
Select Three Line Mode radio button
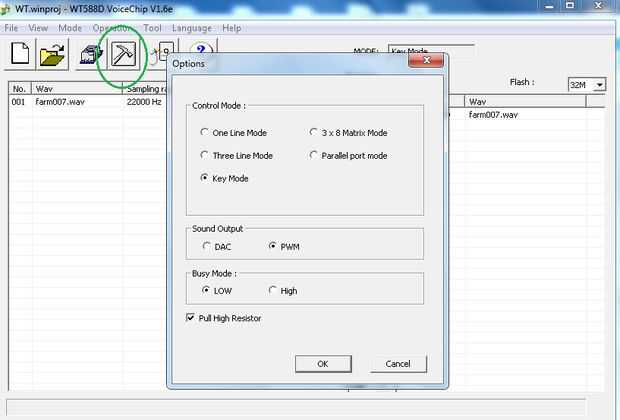pos(204,155)
